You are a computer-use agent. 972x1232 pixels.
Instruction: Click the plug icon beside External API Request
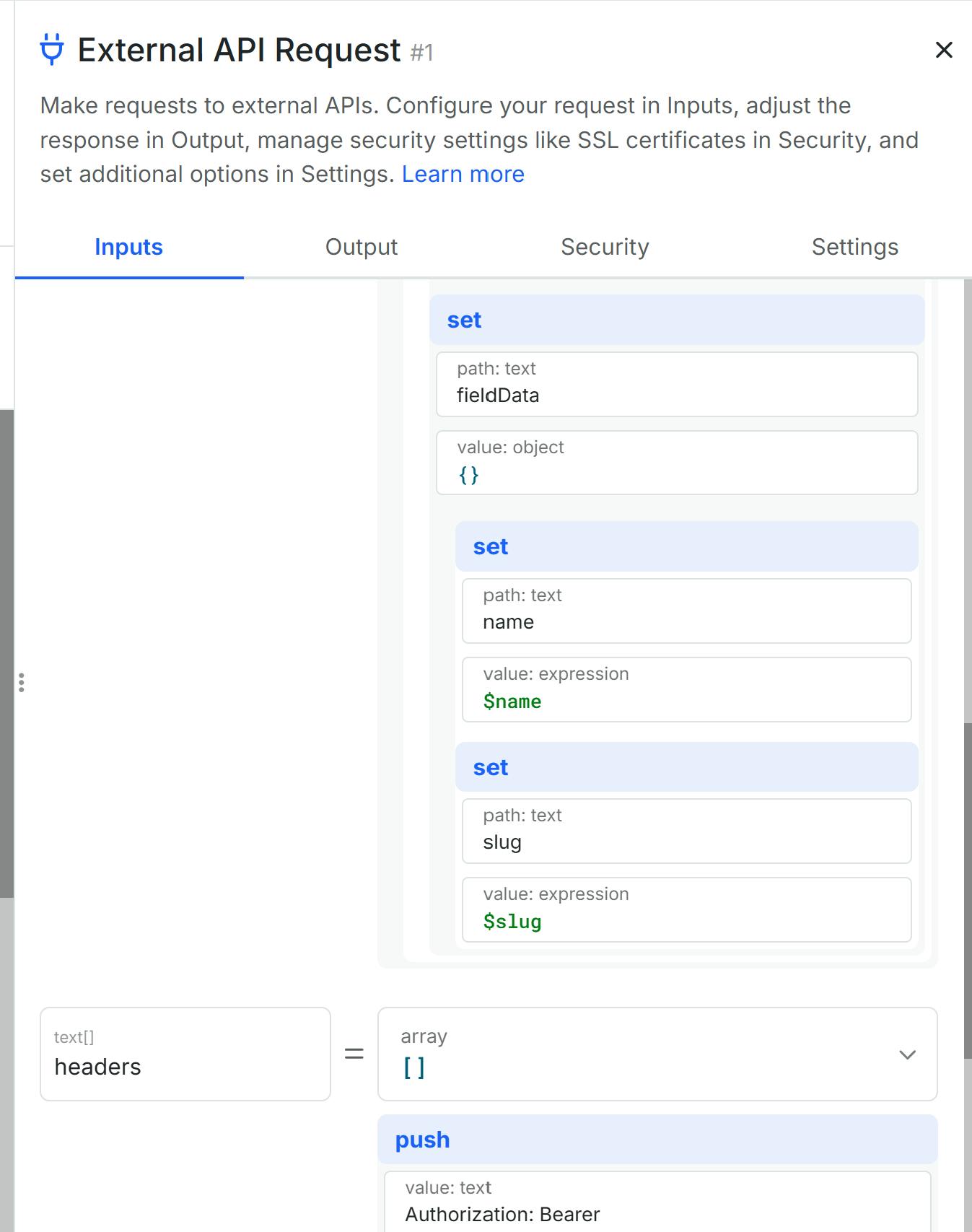click(x=52, y=50)
